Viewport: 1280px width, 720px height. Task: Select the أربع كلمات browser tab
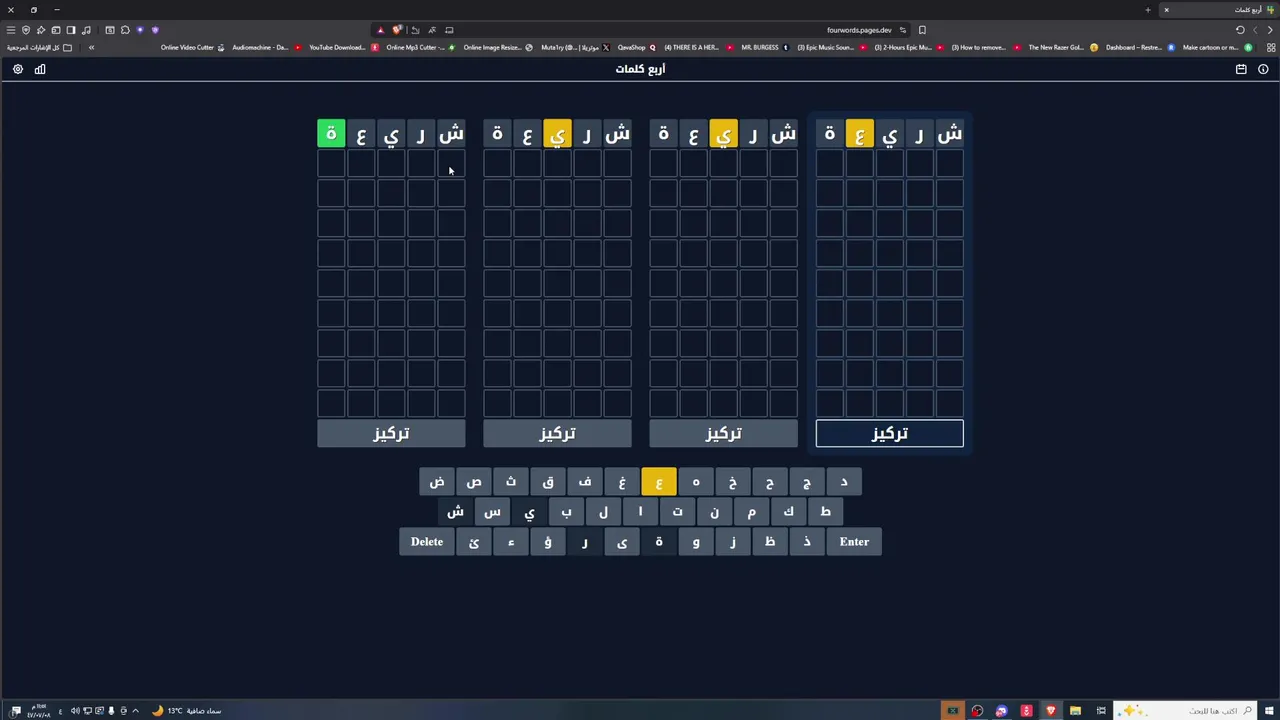click(x=1218, y=10)
